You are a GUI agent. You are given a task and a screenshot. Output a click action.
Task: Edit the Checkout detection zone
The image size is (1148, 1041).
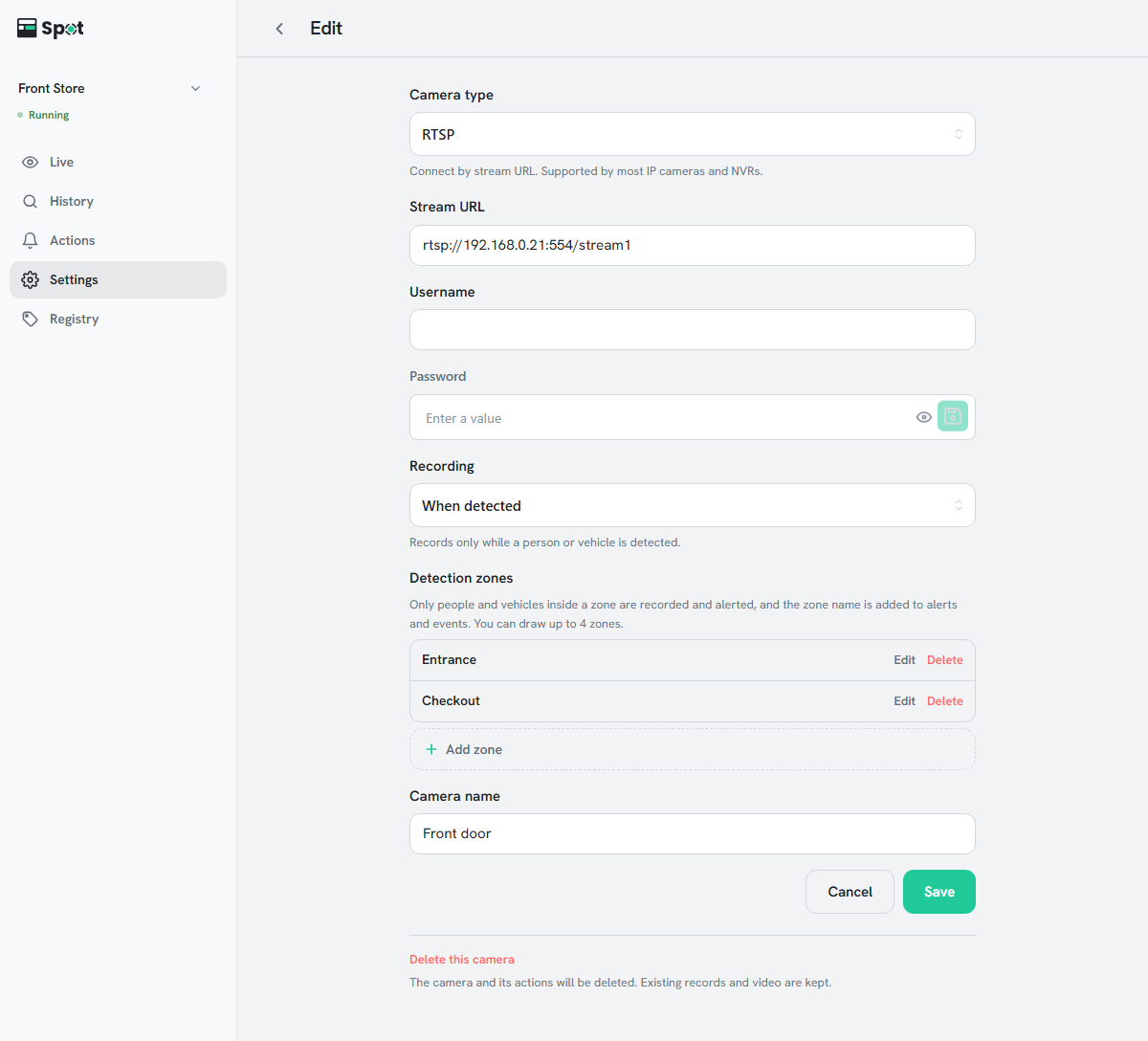[x=905, y=701]
